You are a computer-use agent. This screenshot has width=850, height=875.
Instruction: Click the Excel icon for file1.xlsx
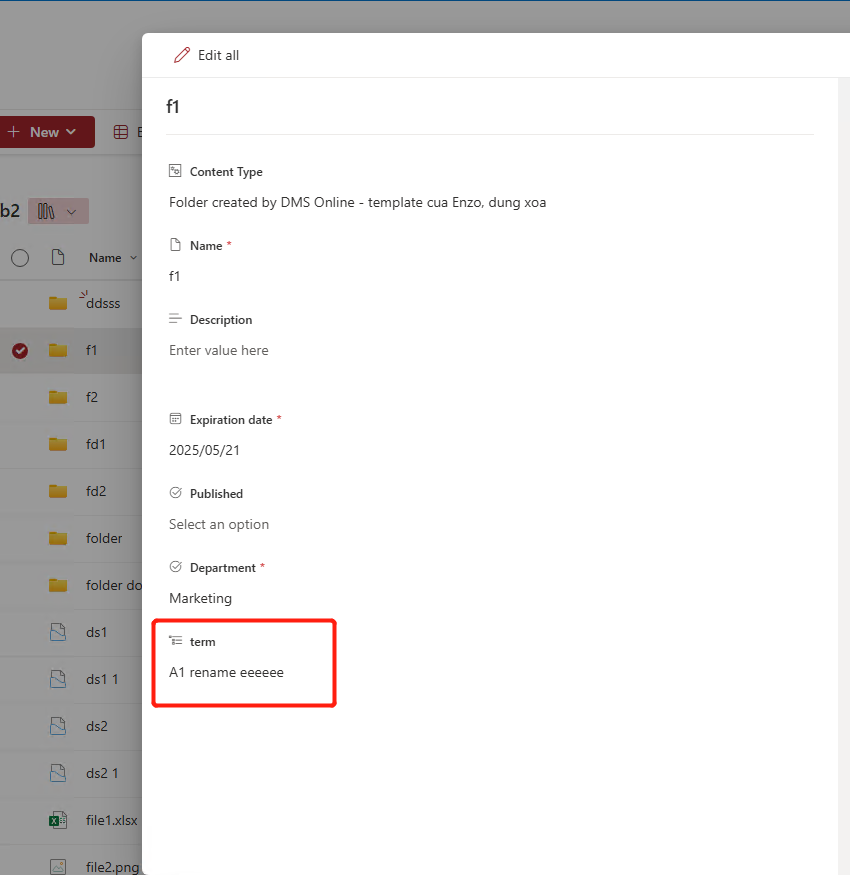[58, 820]
